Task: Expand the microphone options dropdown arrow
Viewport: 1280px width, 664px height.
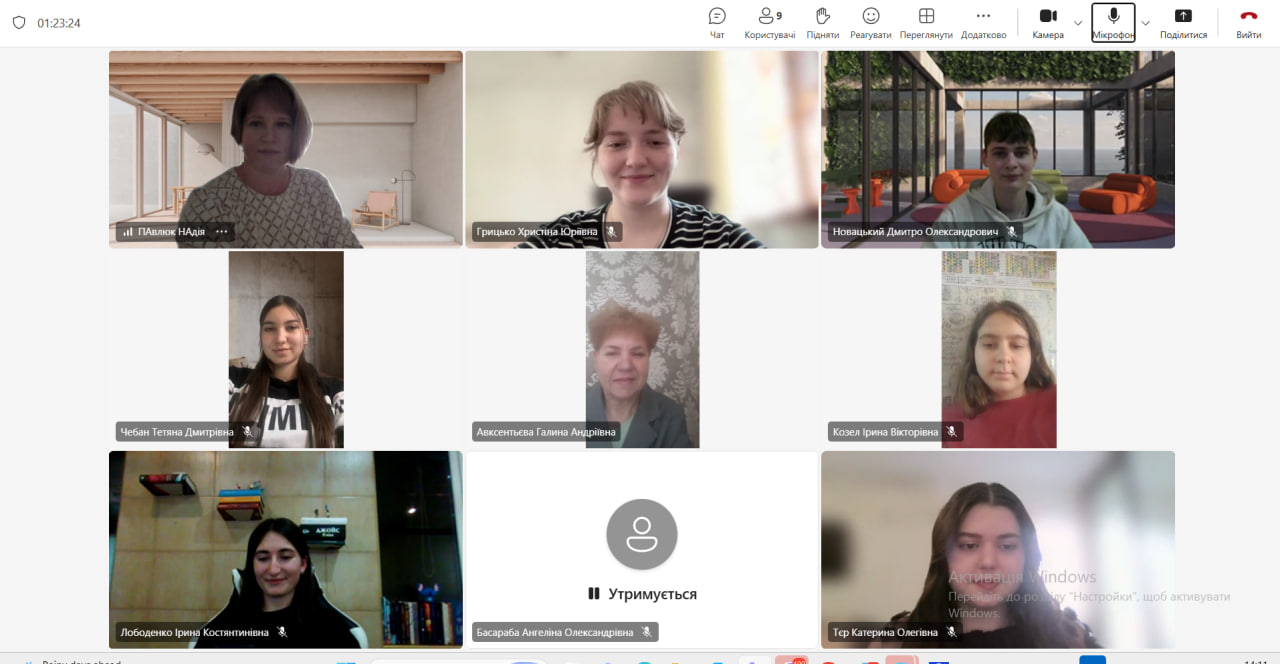Action: (1146, 23)
